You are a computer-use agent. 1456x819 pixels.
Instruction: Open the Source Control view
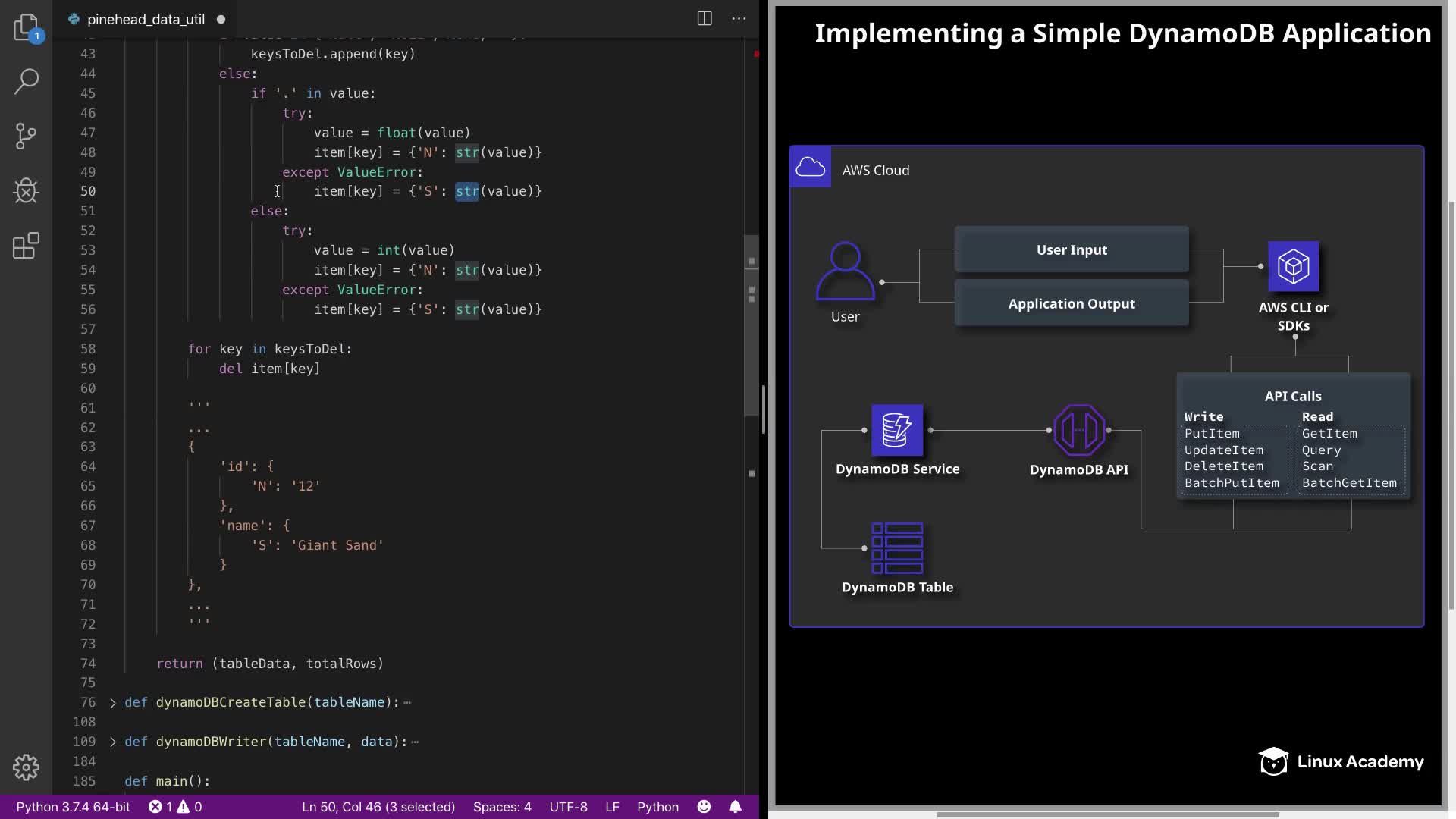coord(26,136)
